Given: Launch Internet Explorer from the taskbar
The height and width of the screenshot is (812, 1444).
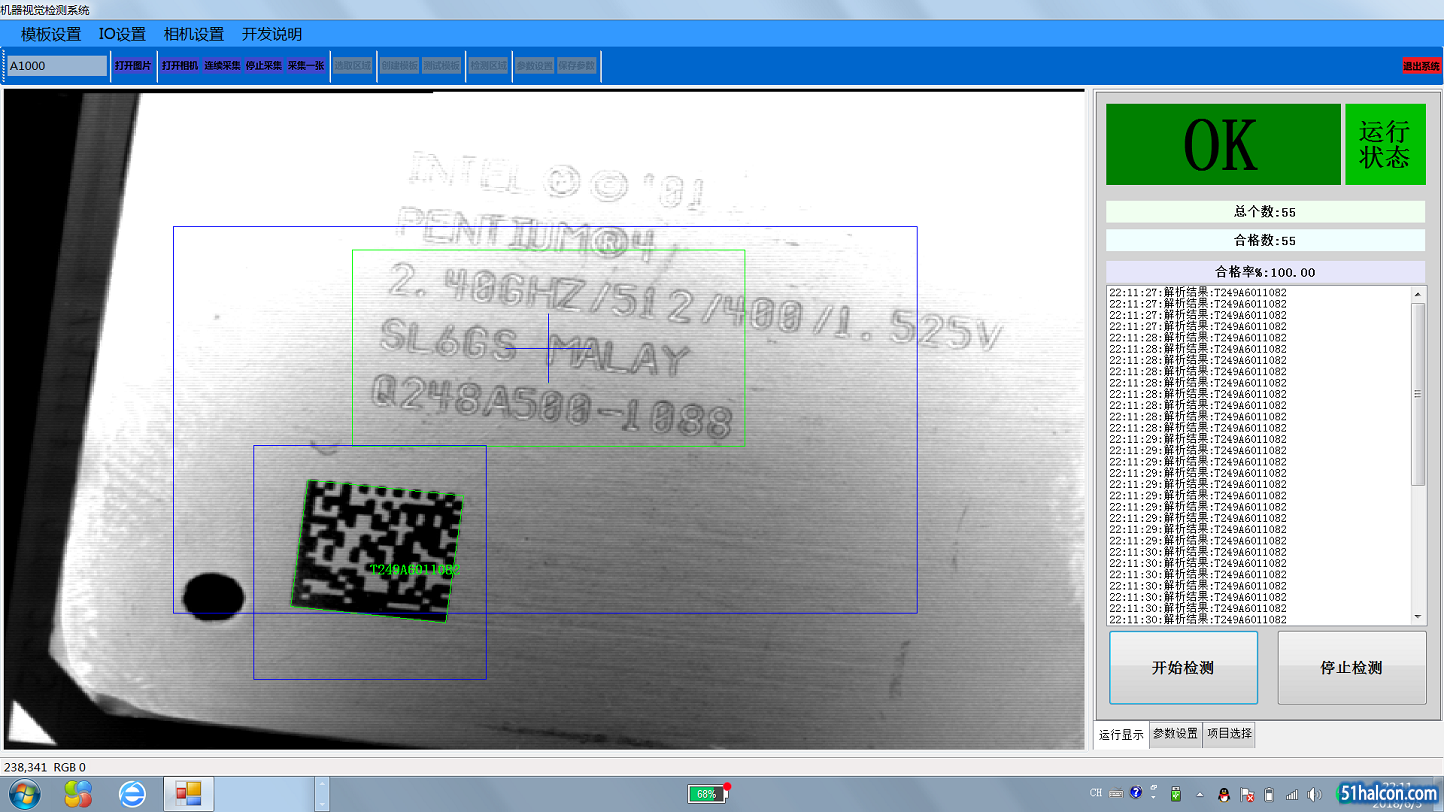Looking at the screenshot, I should pyautogui.click(x=132, y=795).
